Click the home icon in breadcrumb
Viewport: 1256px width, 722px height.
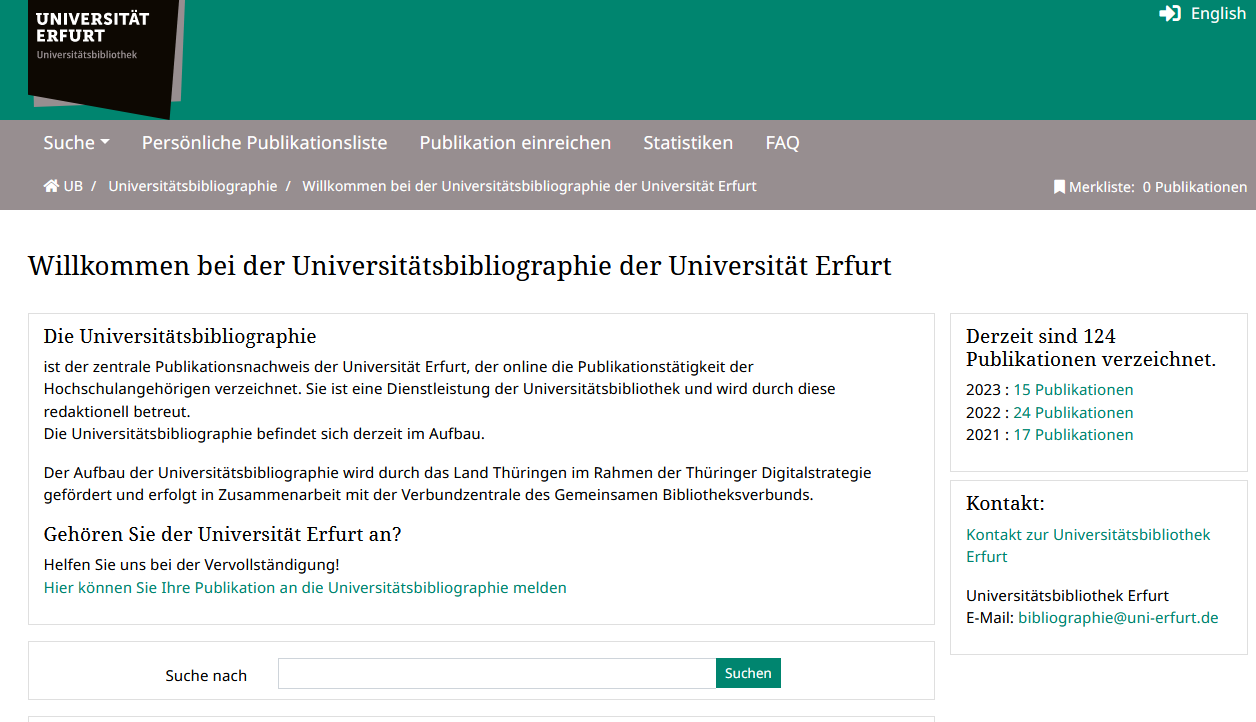tap(51, 186)
